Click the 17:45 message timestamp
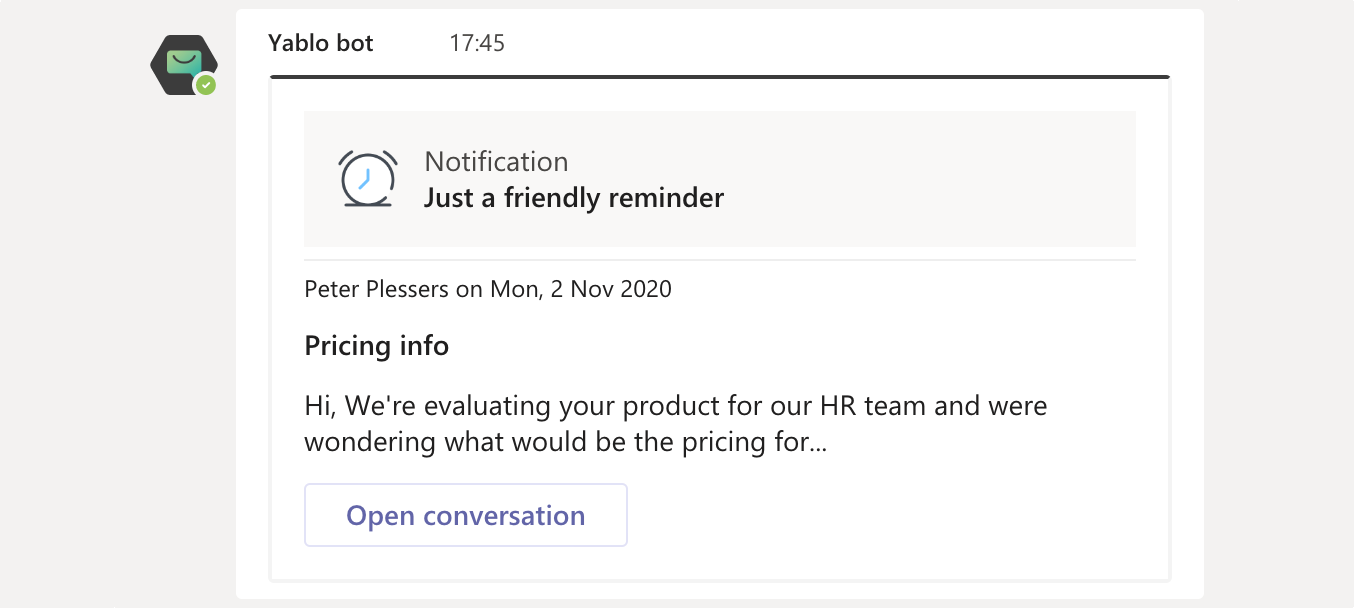This screenshot has width=1354, height=608. (x=477, y=43)
